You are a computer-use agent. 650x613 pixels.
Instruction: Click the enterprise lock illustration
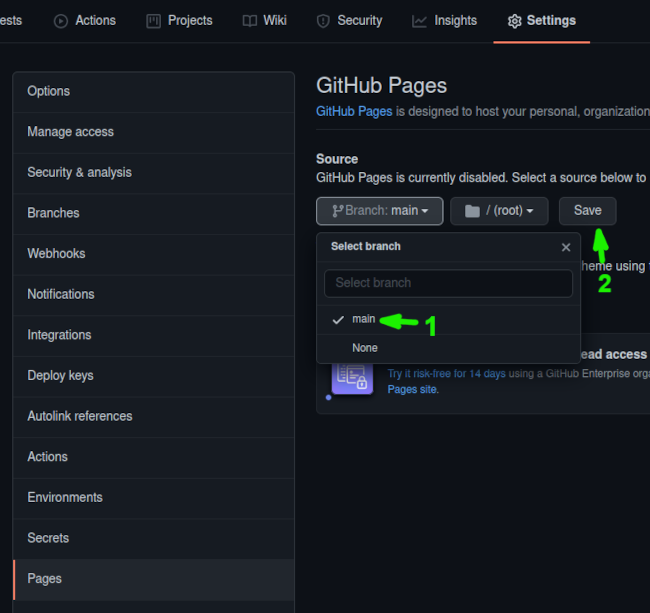[352, 378]
